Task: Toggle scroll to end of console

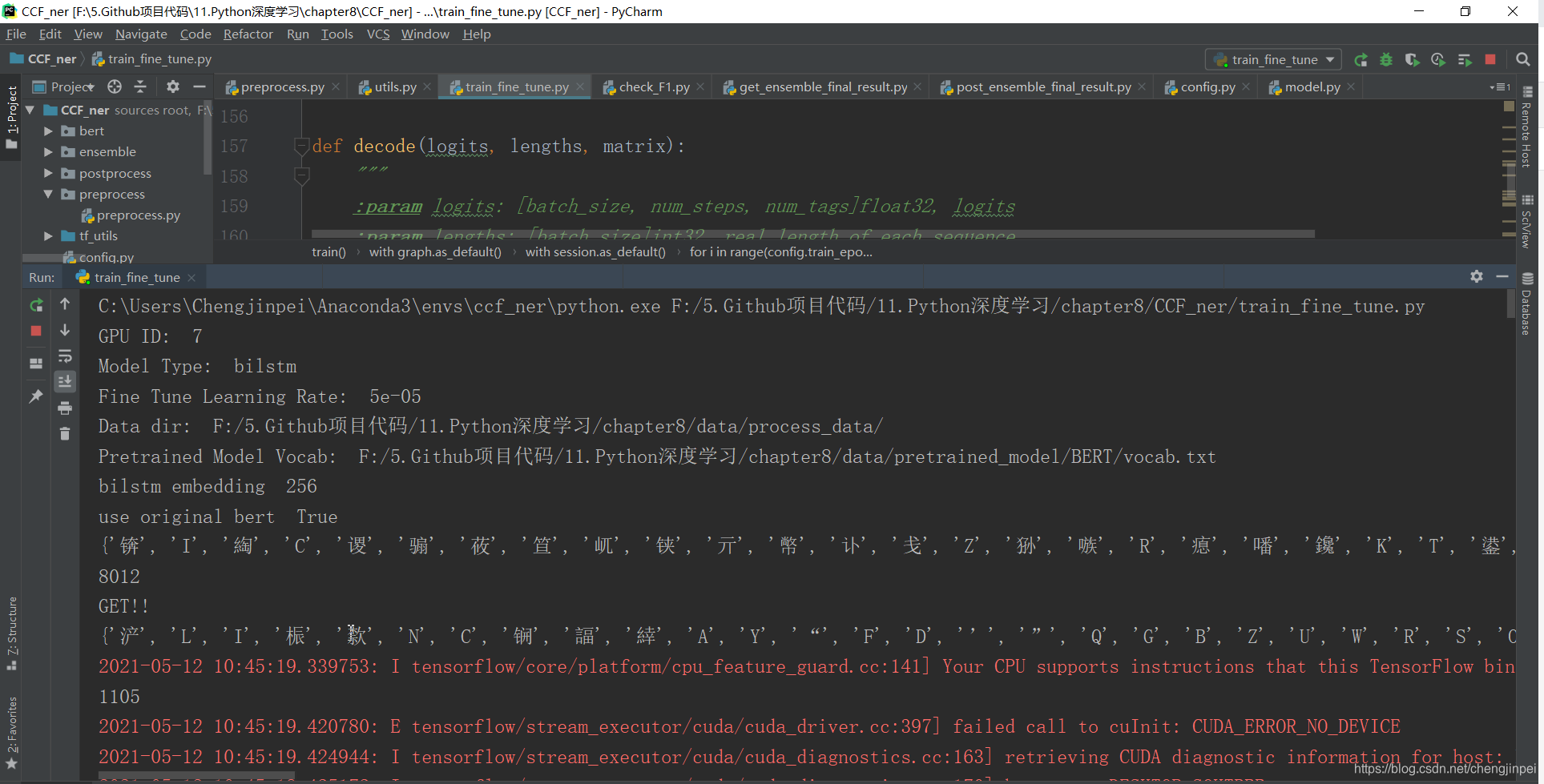Action: [x=65, y=381]
